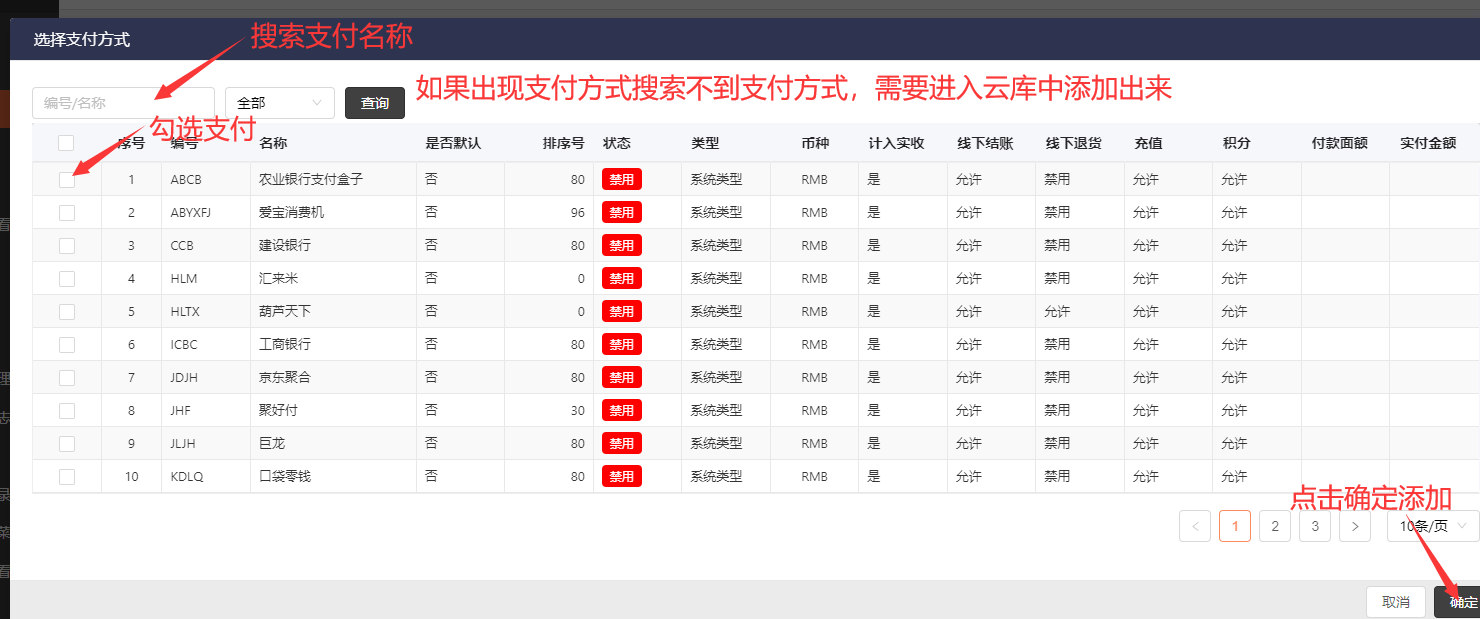1480x619 pixels.
Task: Click the 禁用 status badge for 汇来米
Action: pyautogui.click(x=621, y=279)
